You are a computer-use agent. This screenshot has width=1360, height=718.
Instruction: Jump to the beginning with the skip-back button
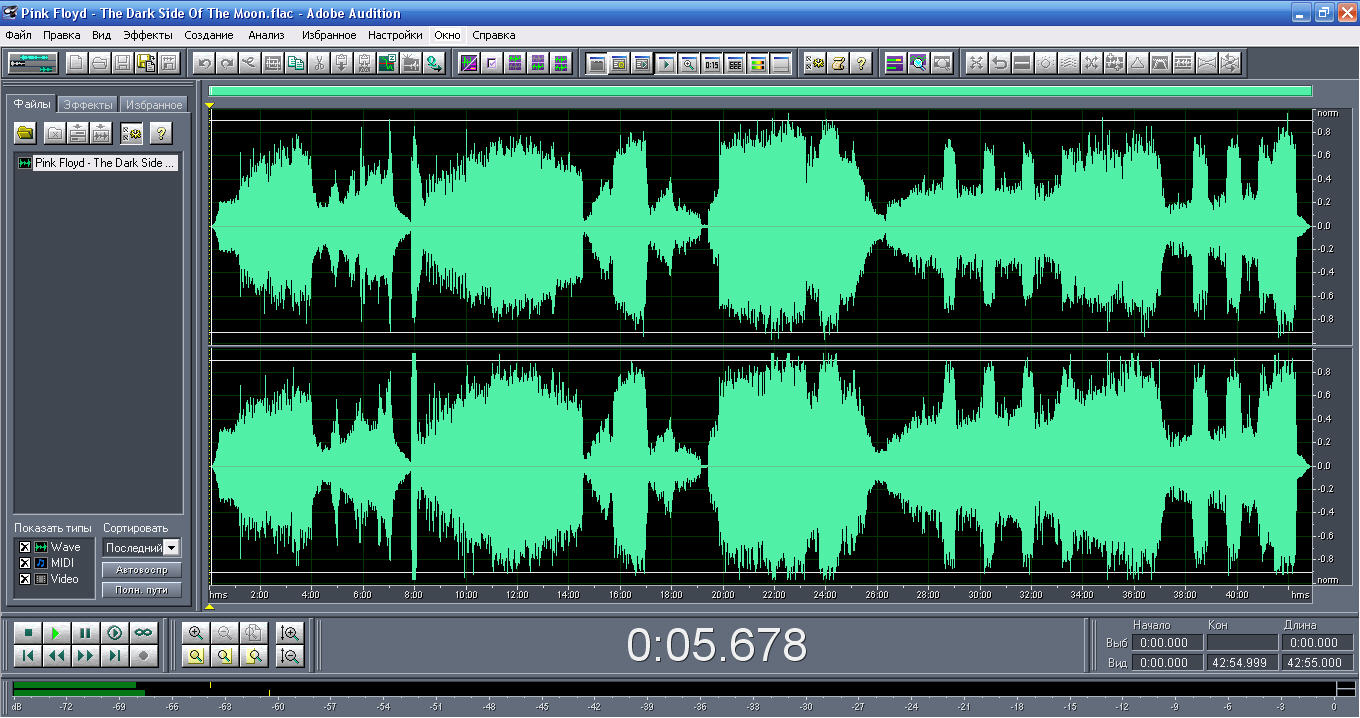(x=29, y=655)
